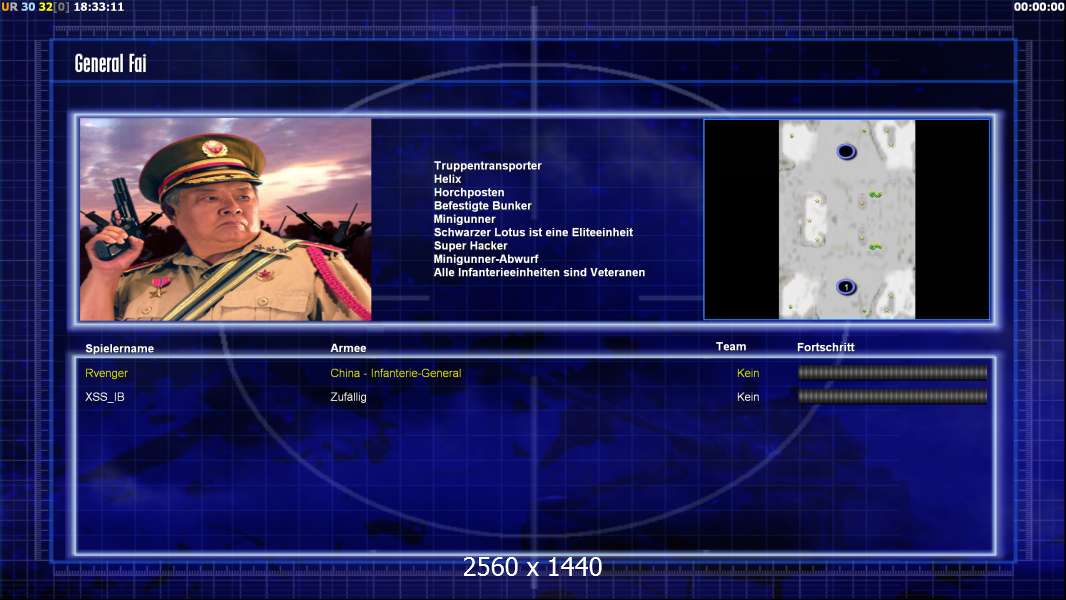1066x600 pixels.
Task: Click start position 1 marker on map
Action: point(846,288)
